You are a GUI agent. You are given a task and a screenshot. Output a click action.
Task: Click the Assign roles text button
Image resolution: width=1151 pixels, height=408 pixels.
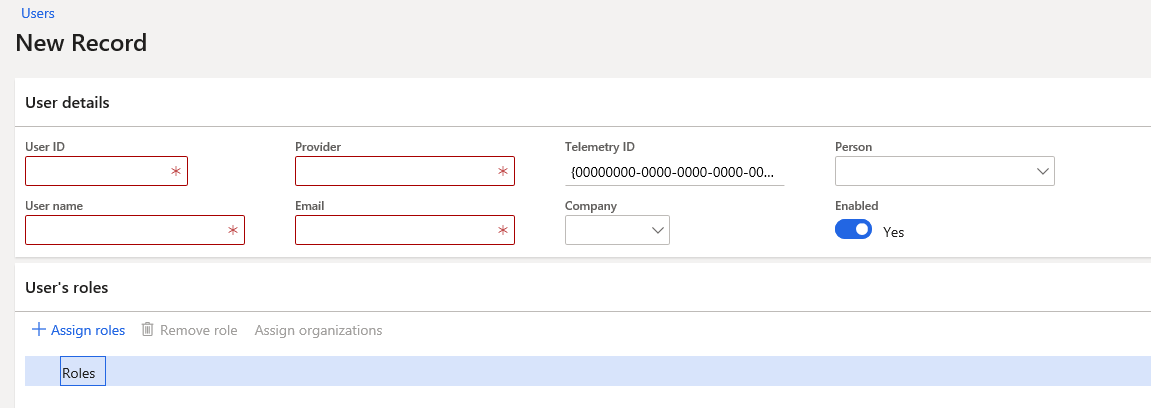[88, 330]
